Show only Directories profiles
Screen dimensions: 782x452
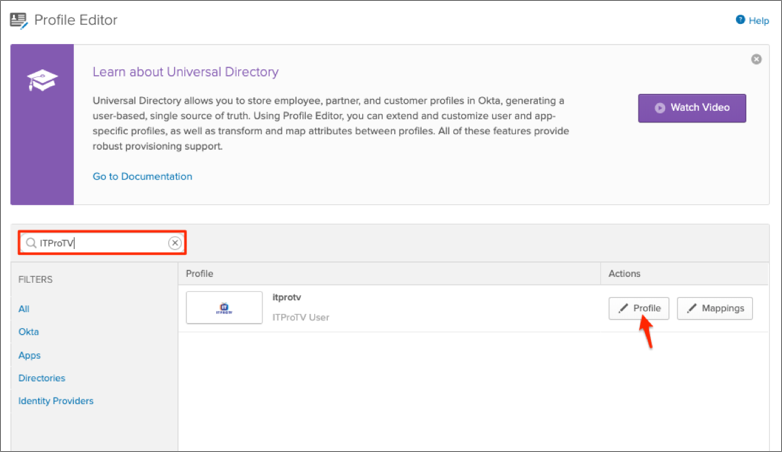[41, 378]
